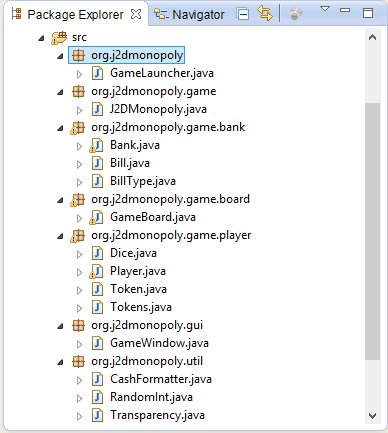Click the CashFormatter.java file icon
This screenshot has height=433, width=388.
[x=97, y=379]
